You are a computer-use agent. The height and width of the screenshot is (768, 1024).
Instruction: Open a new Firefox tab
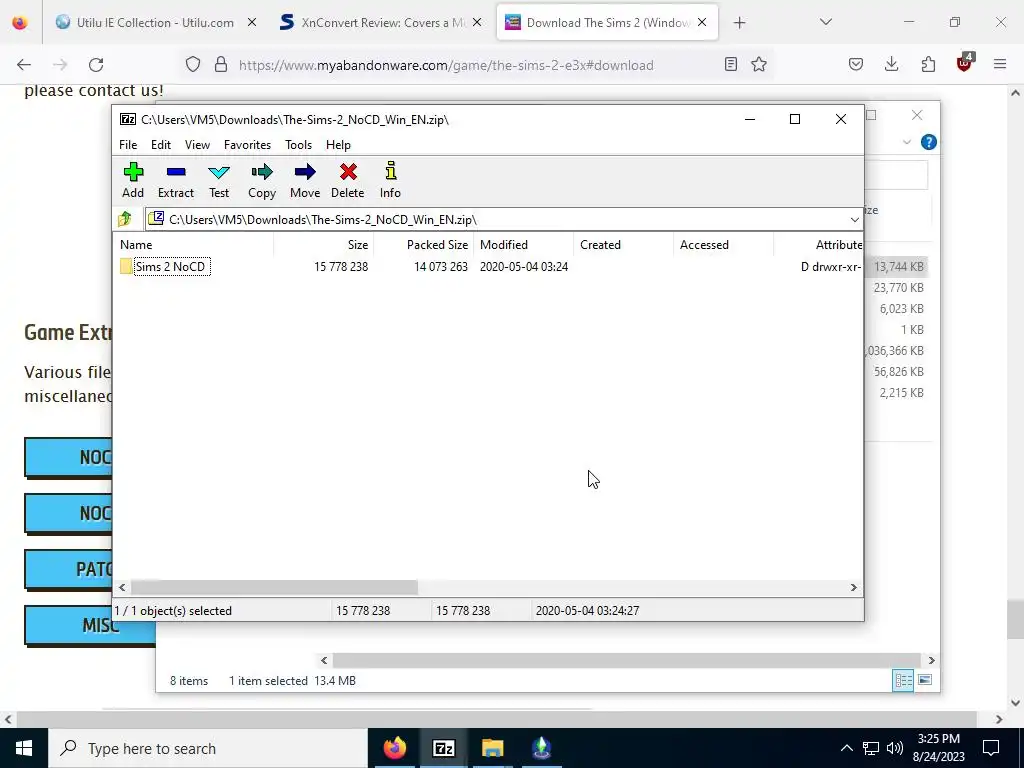pyautogui.click(x=739, y=23)
